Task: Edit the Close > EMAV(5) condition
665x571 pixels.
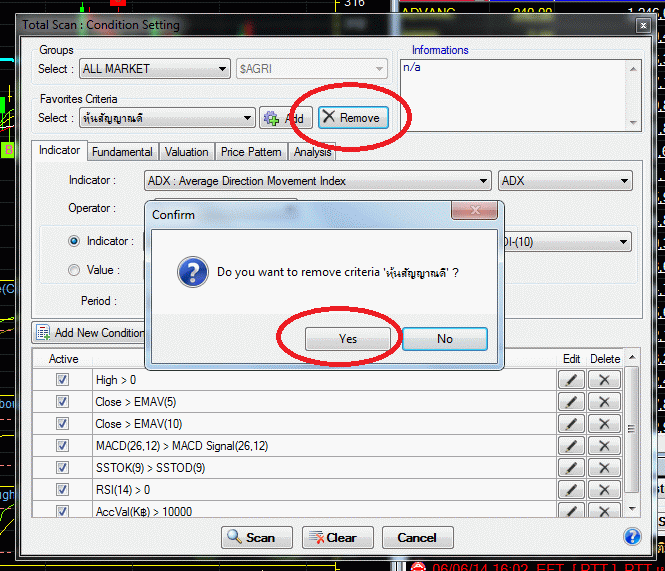Action: click(x=571, y=402)
